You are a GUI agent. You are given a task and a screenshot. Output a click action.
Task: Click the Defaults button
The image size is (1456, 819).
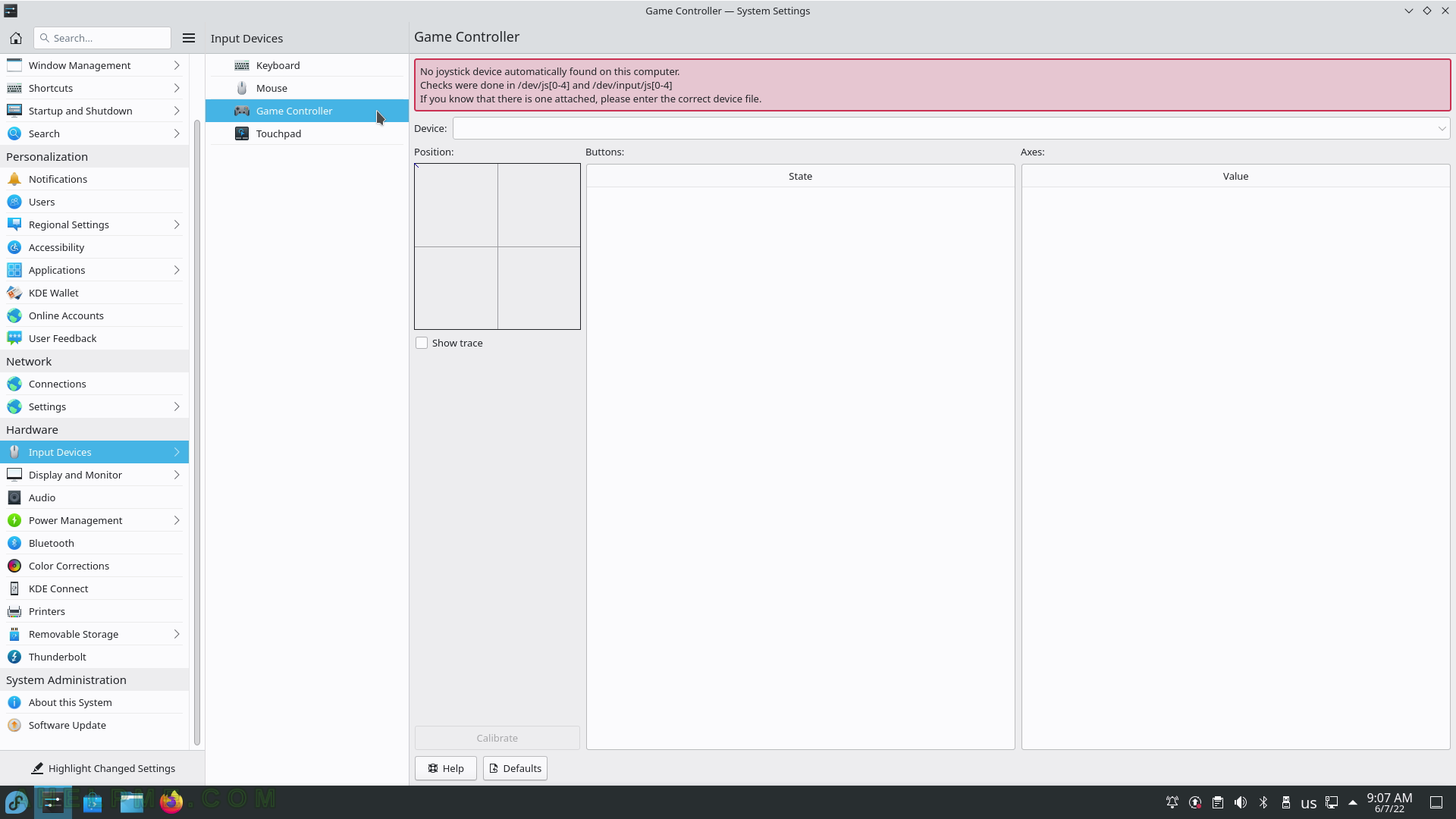point(515,768)
